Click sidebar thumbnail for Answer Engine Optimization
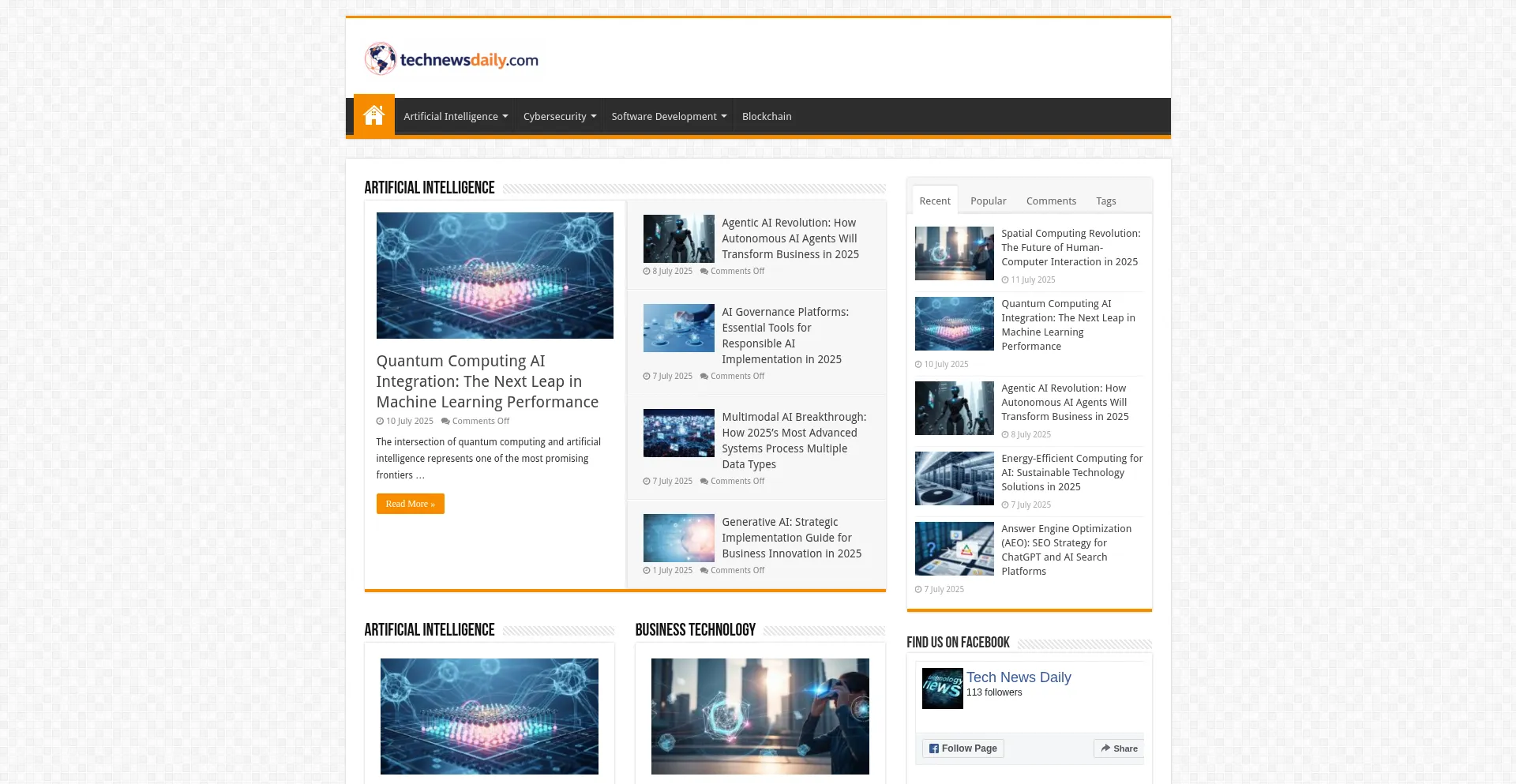This screenshot has height=784, width=1516. coord(955,549)
